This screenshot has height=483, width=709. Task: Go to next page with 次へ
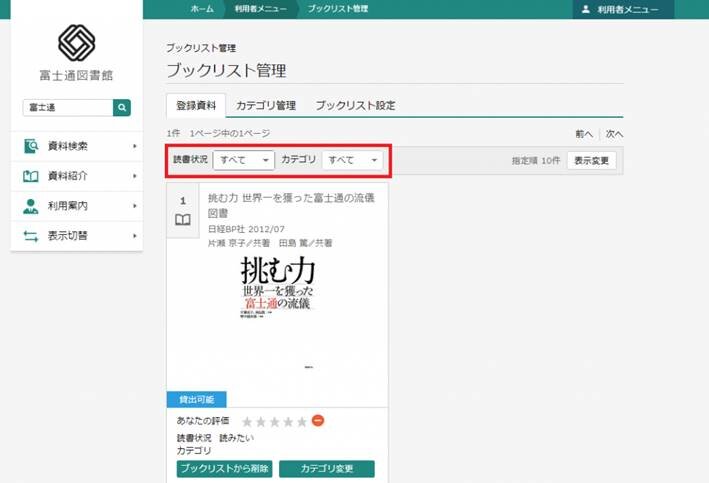(614, 134)
